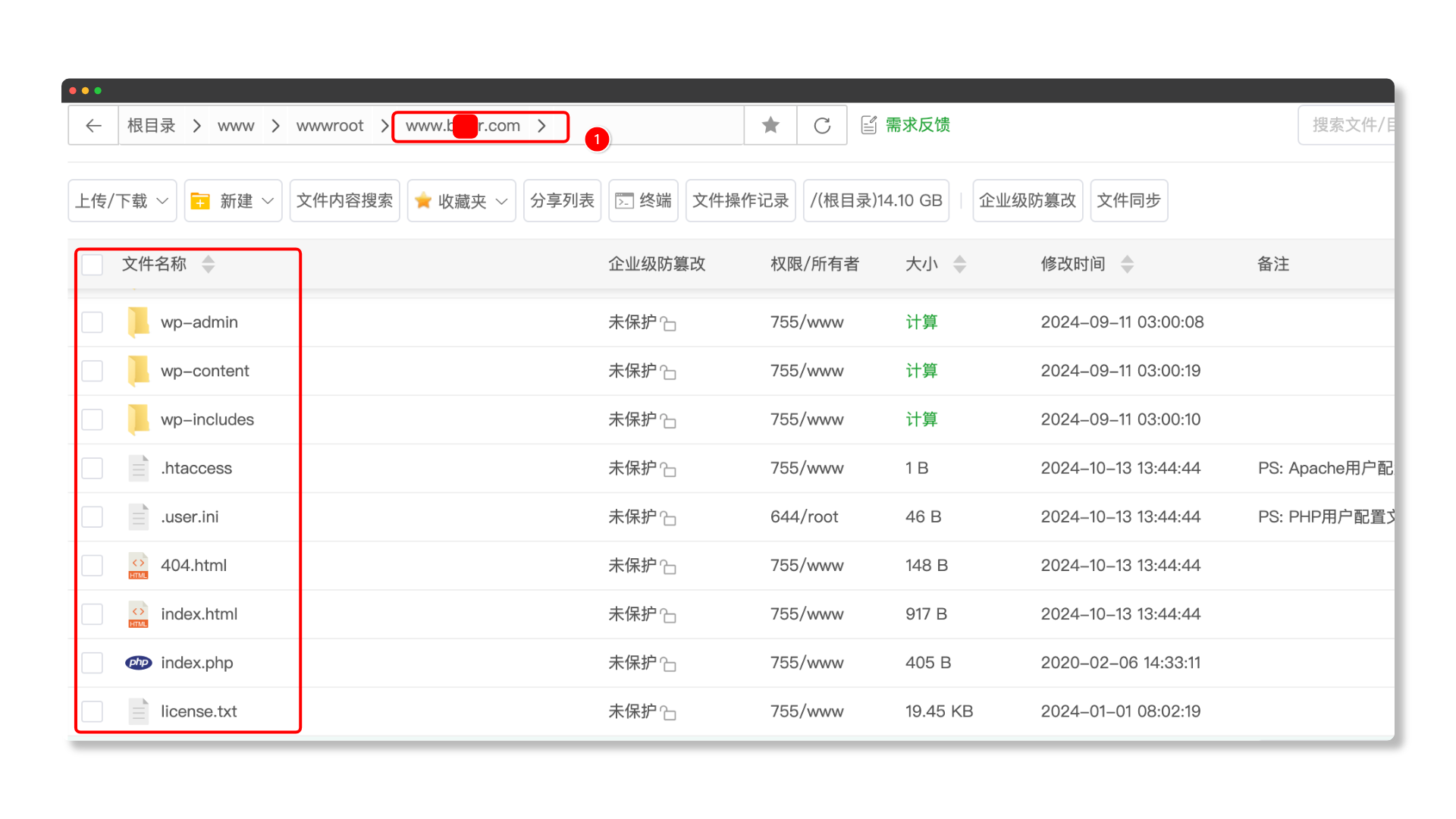Screen dimensions: 1456x819
Task: Toggle tamper lock for wp-content
Action: (668, 372)
